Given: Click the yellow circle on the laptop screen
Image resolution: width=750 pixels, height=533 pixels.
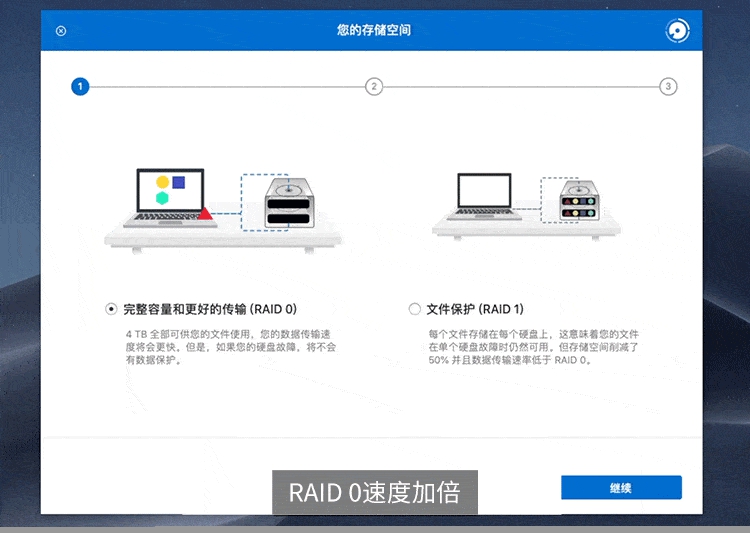Looking at the screenshot, I should (x=163, y=182).
